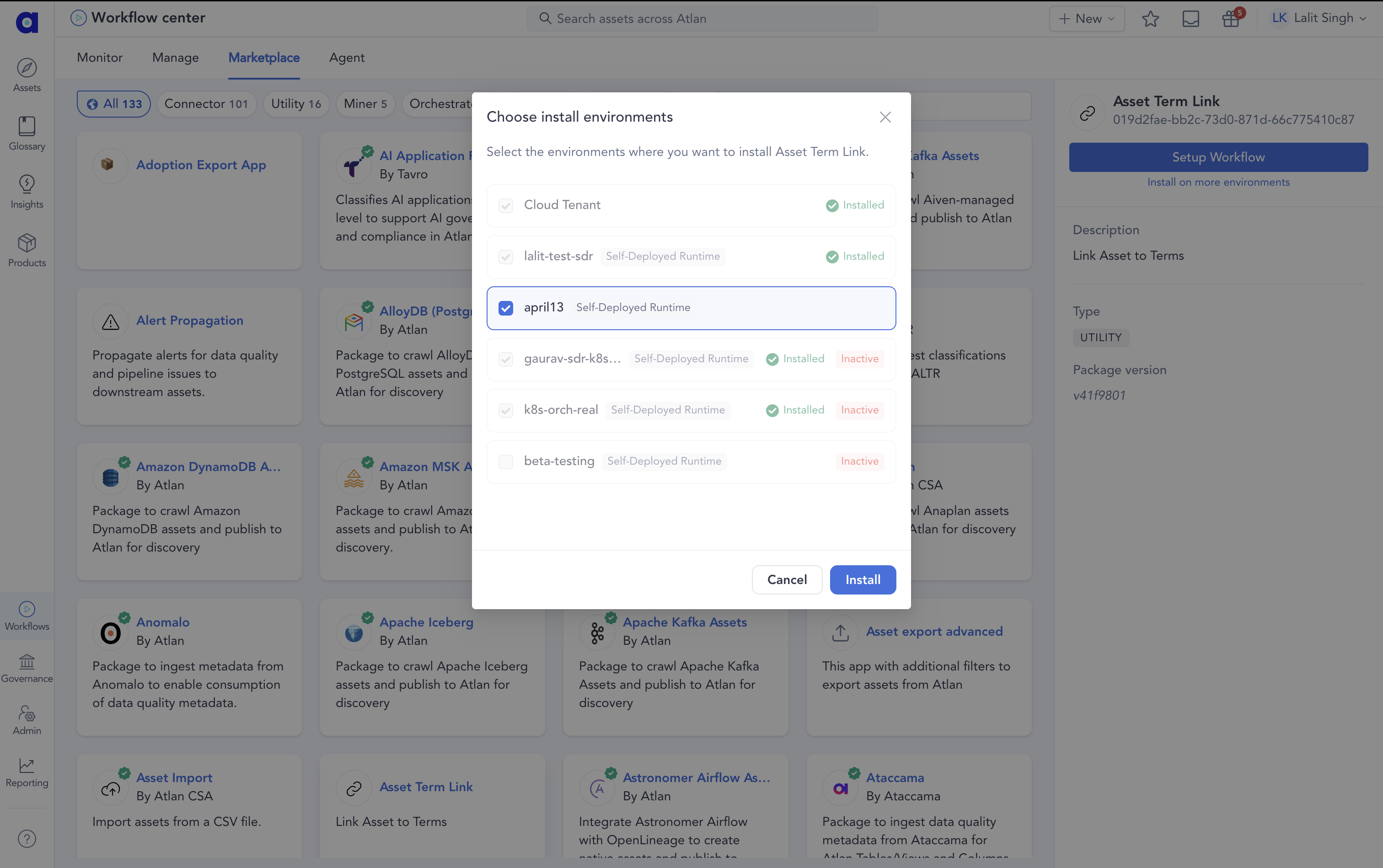The width and height of the screenshot is (1383, 868).
Task: Click the Asset export advanced upload icon
Action: pos(840,632)
